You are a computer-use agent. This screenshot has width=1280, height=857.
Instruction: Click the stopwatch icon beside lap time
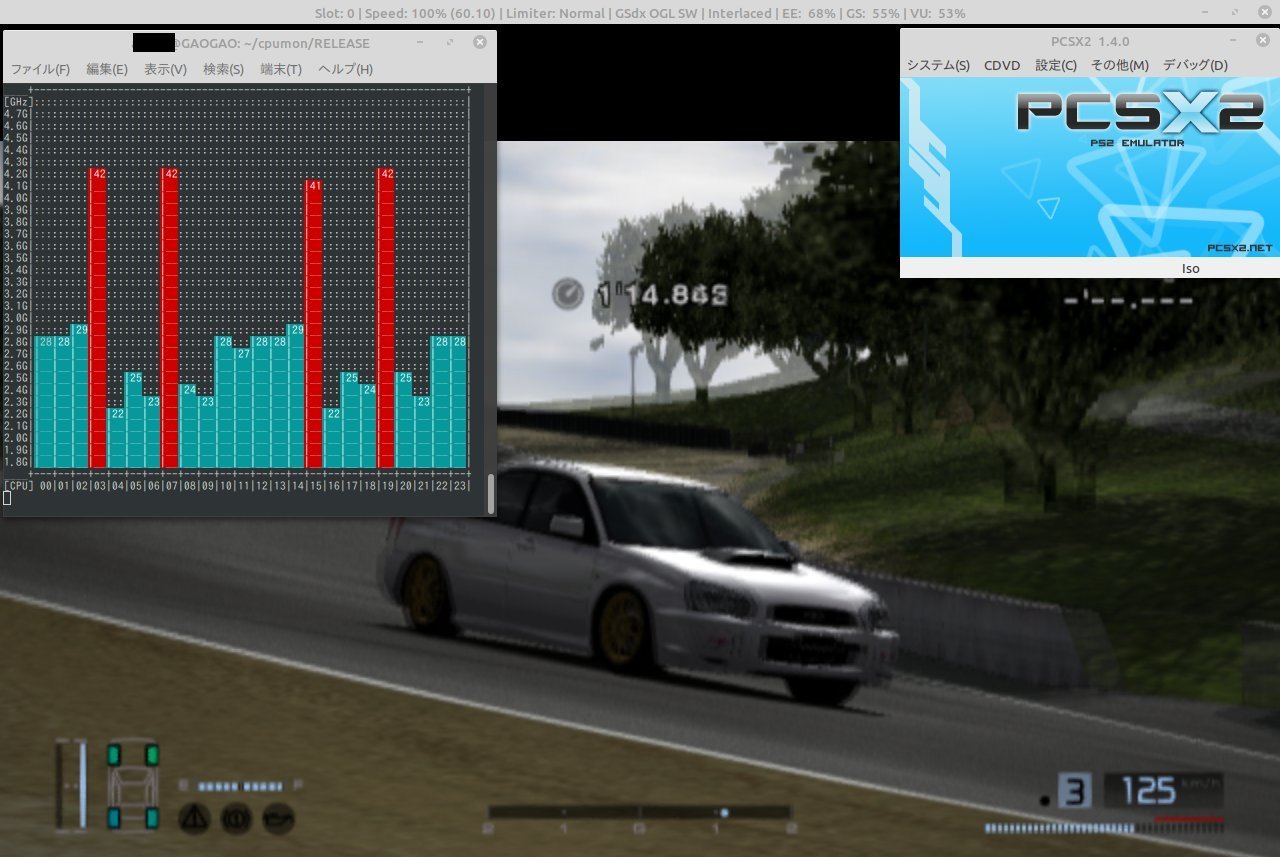pos(567,294)
